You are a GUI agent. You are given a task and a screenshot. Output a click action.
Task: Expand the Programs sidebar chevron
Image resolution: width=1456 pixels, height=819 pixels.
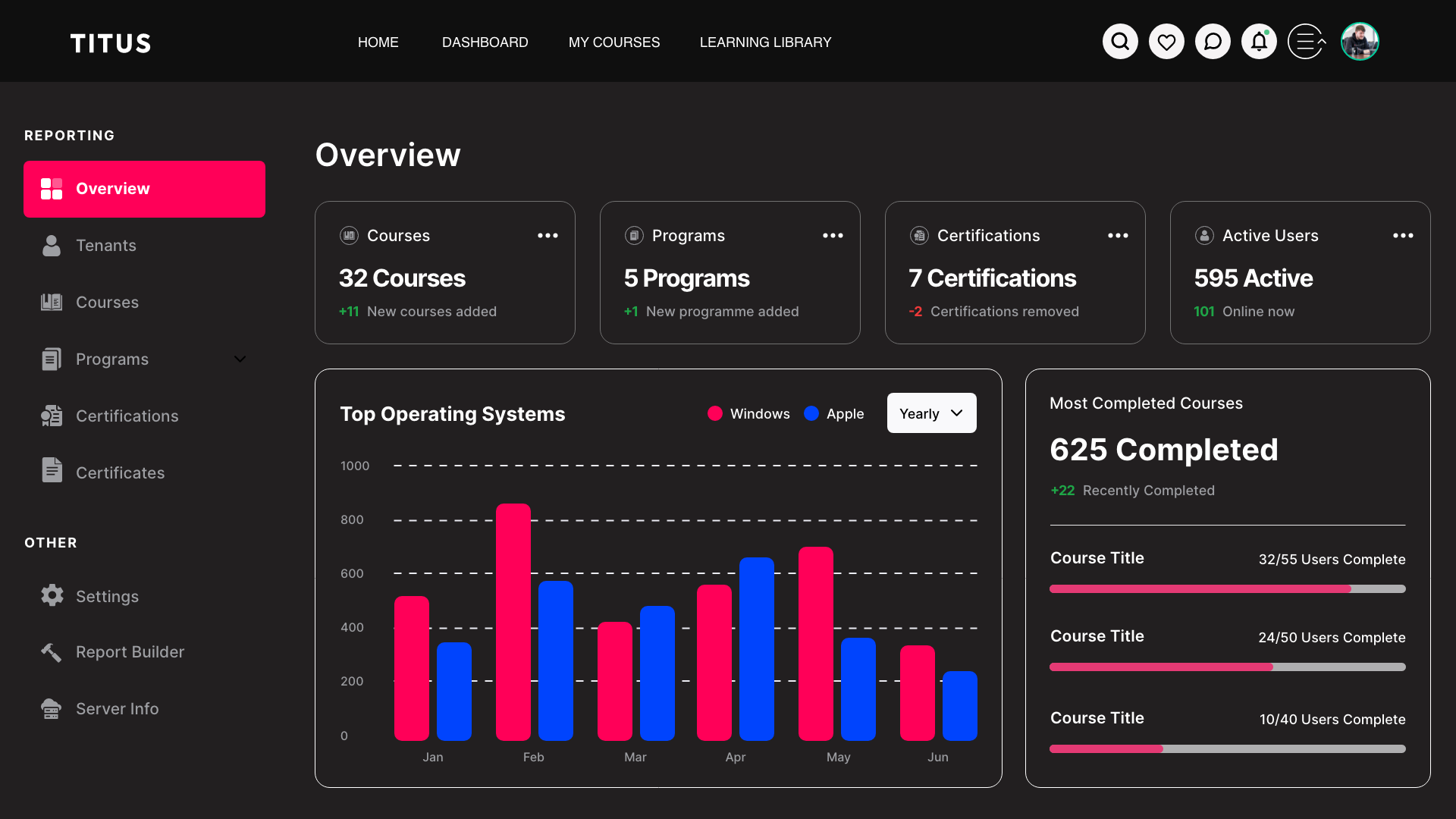click(240, 359)
